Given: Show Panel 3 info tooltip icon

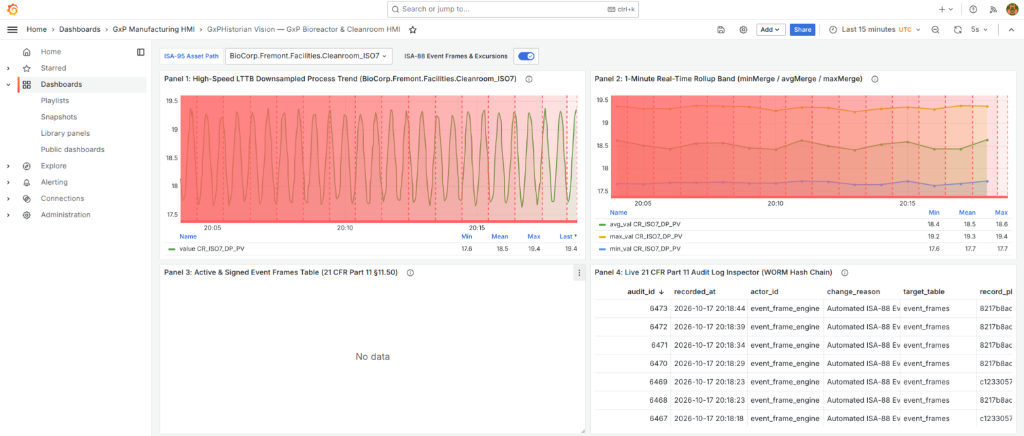Looking at the screenshot, I should point(410,273).
